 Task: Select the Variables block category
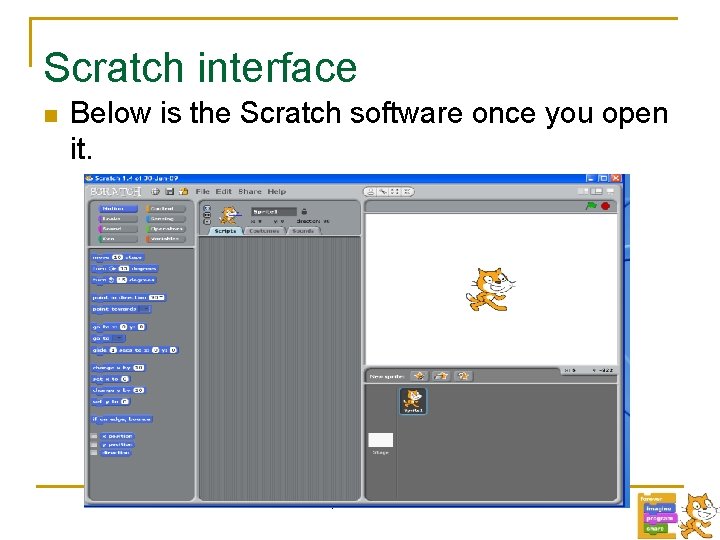[166, 239]
